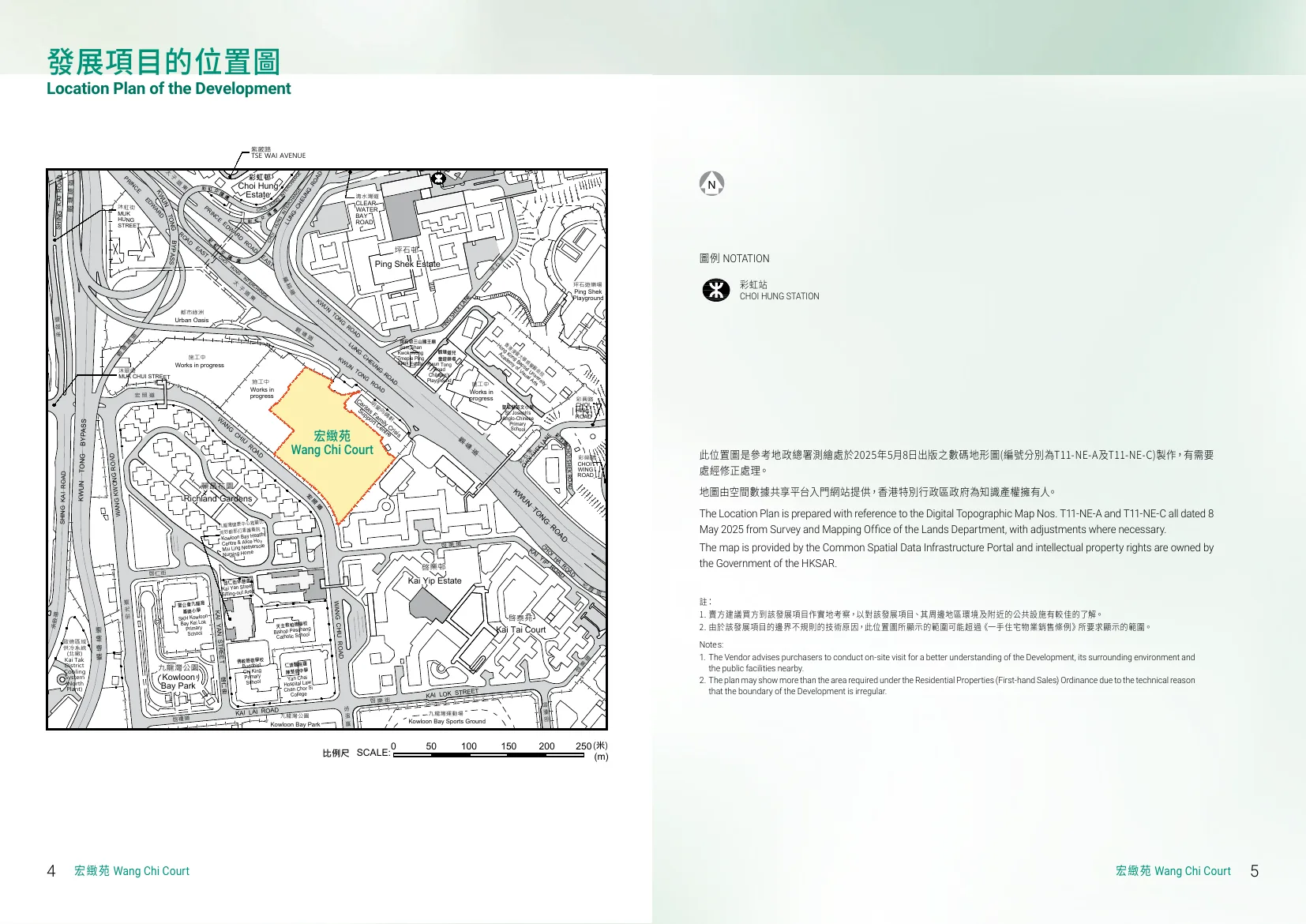Click the Kowloon Bay Park label on map
This screenshot has height=924, width=1306.
[178, 682]
